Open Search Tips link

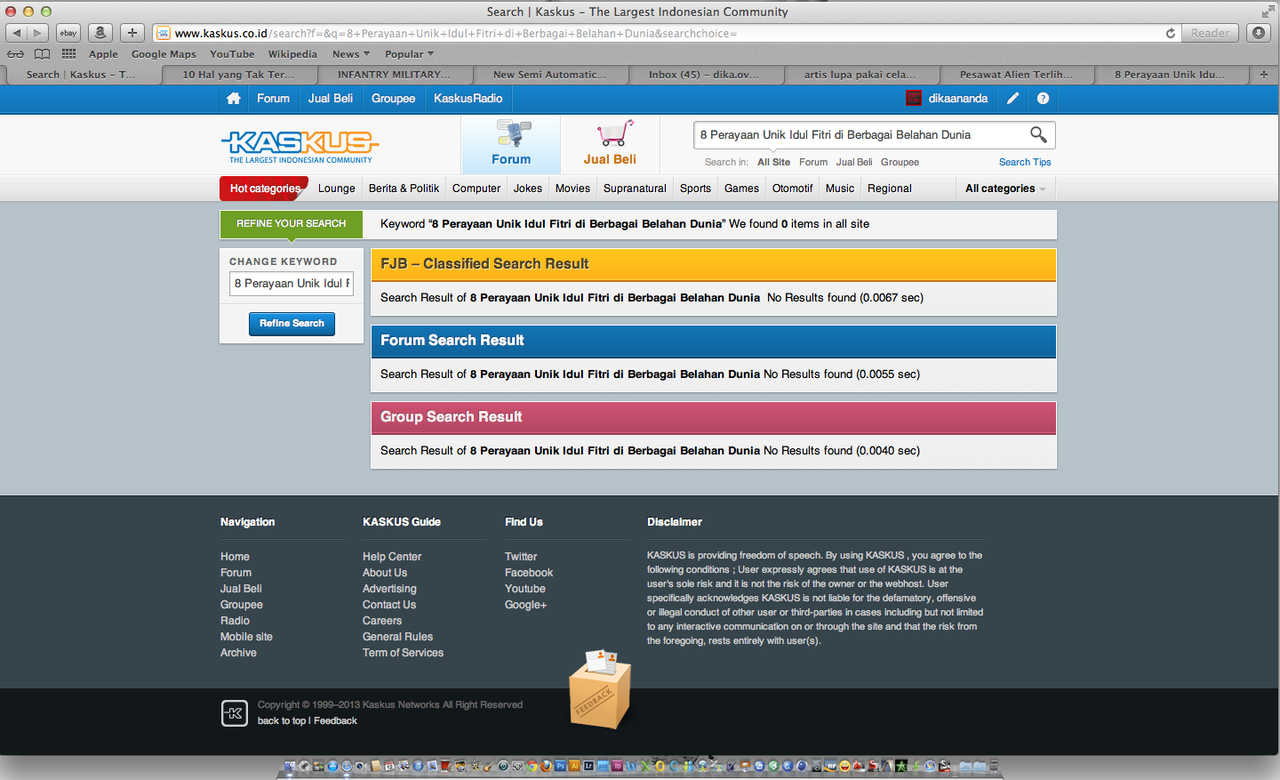(1025, 162)
